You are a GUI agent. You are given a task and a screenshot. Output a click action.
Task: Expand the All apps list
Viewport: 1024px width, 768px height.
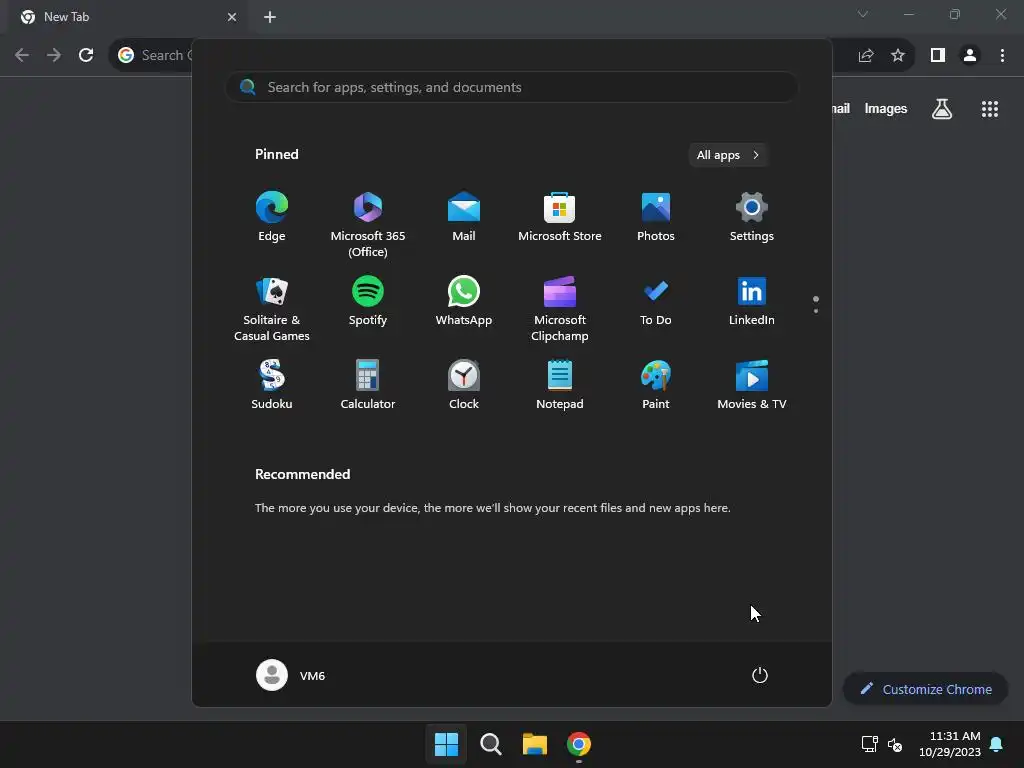click(728, 155)
